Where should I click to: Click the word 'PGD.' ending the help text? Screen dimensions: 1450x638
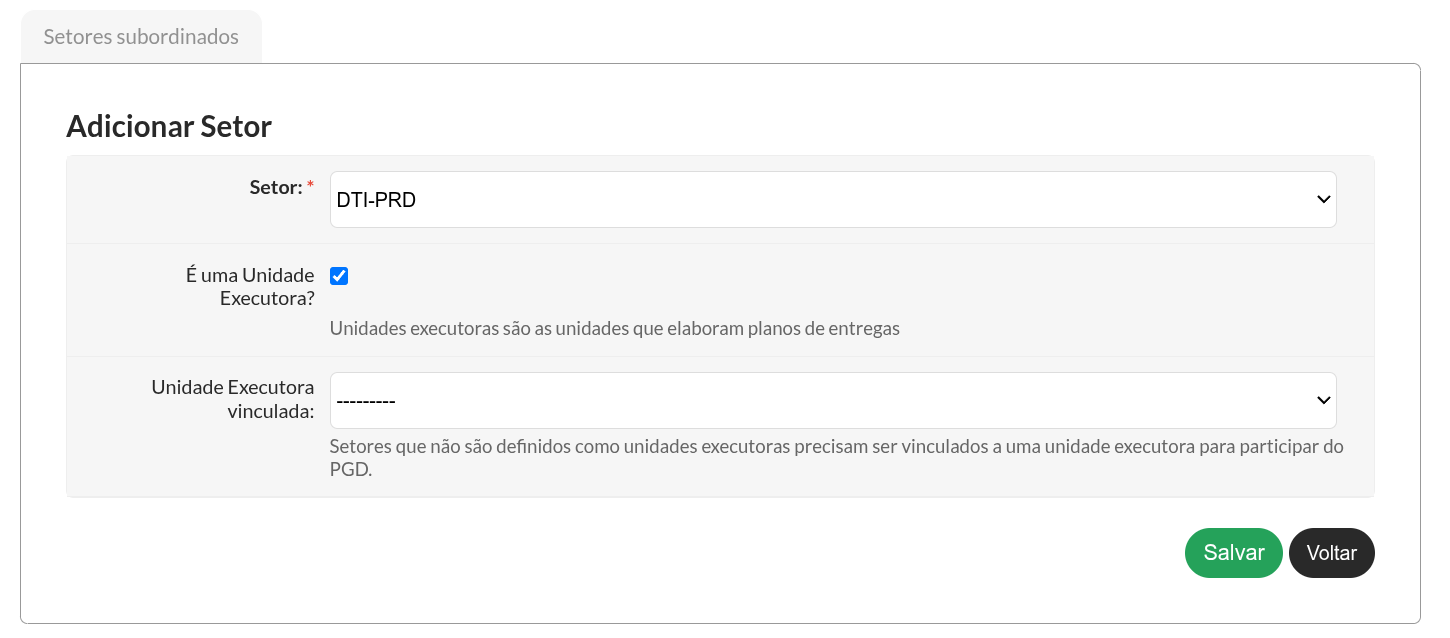click(351, 470)
